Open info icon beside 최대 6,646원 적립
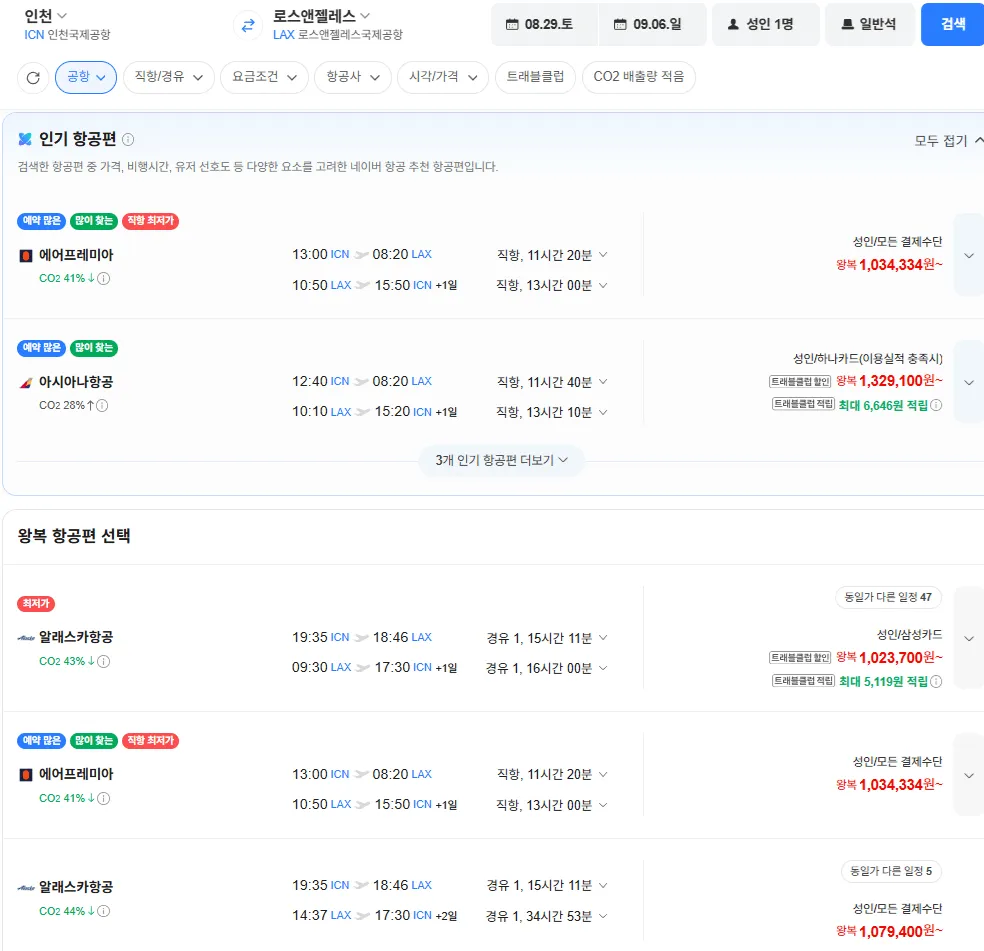Viewport: 984px width, 951px height. (x=936, y=406)
